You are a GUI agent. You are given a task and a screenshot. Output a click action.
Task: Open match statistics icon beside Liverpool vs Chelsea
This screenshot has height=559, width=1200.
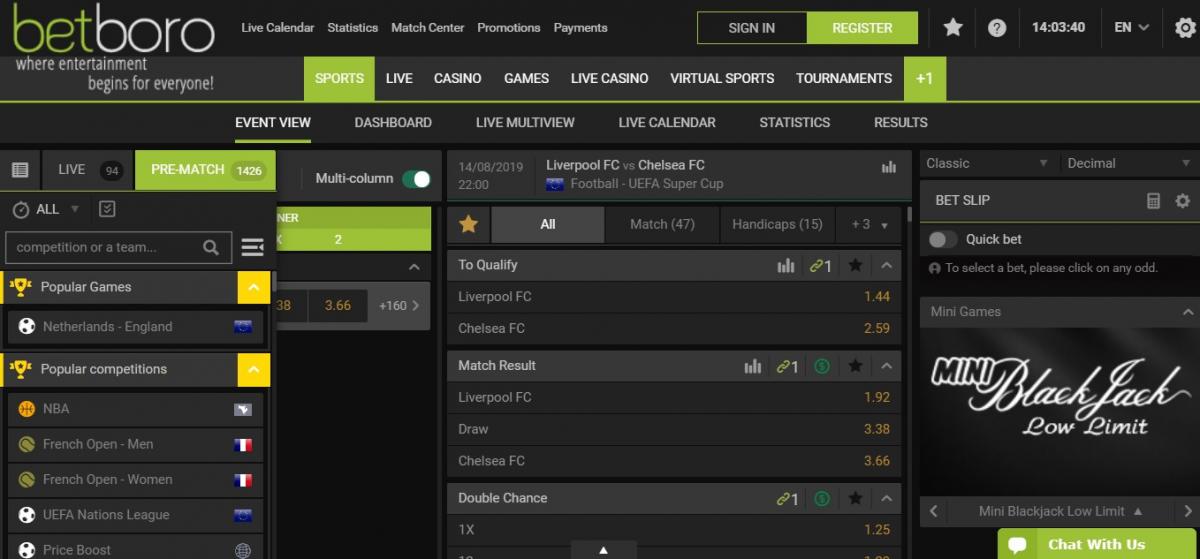pos(889,168)
